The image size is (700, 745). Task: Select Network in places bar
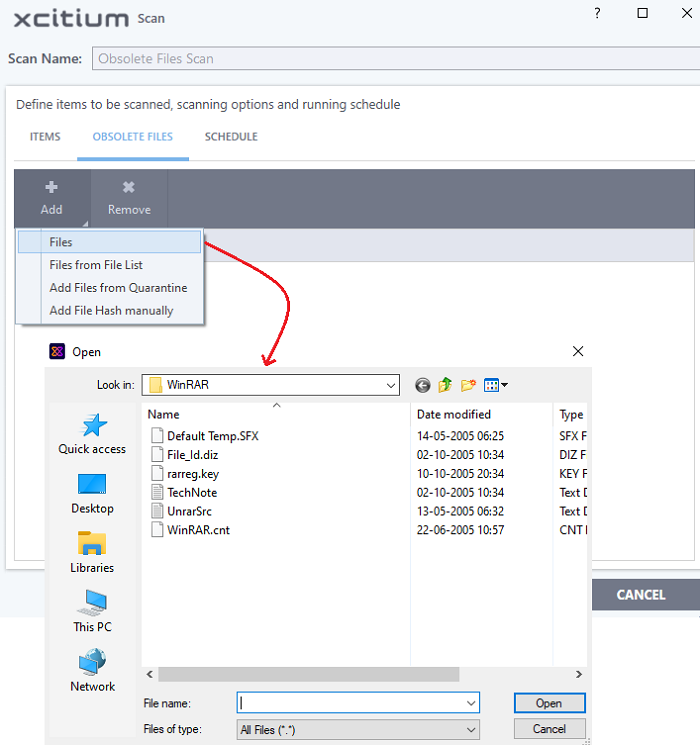pyautogui.click(x=92, y=670)
